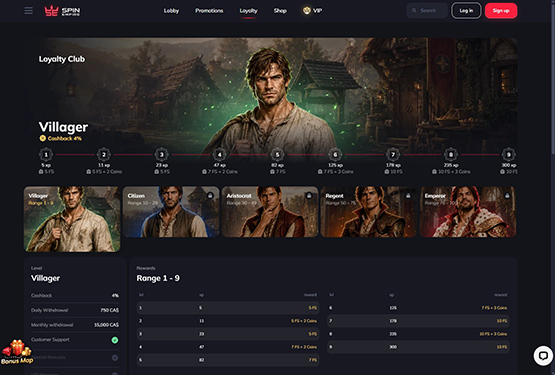This screenshot has height=375, width=555.
Task: Click the Range 1 - 9 rewards heading
Action: (x=158, y=278)
